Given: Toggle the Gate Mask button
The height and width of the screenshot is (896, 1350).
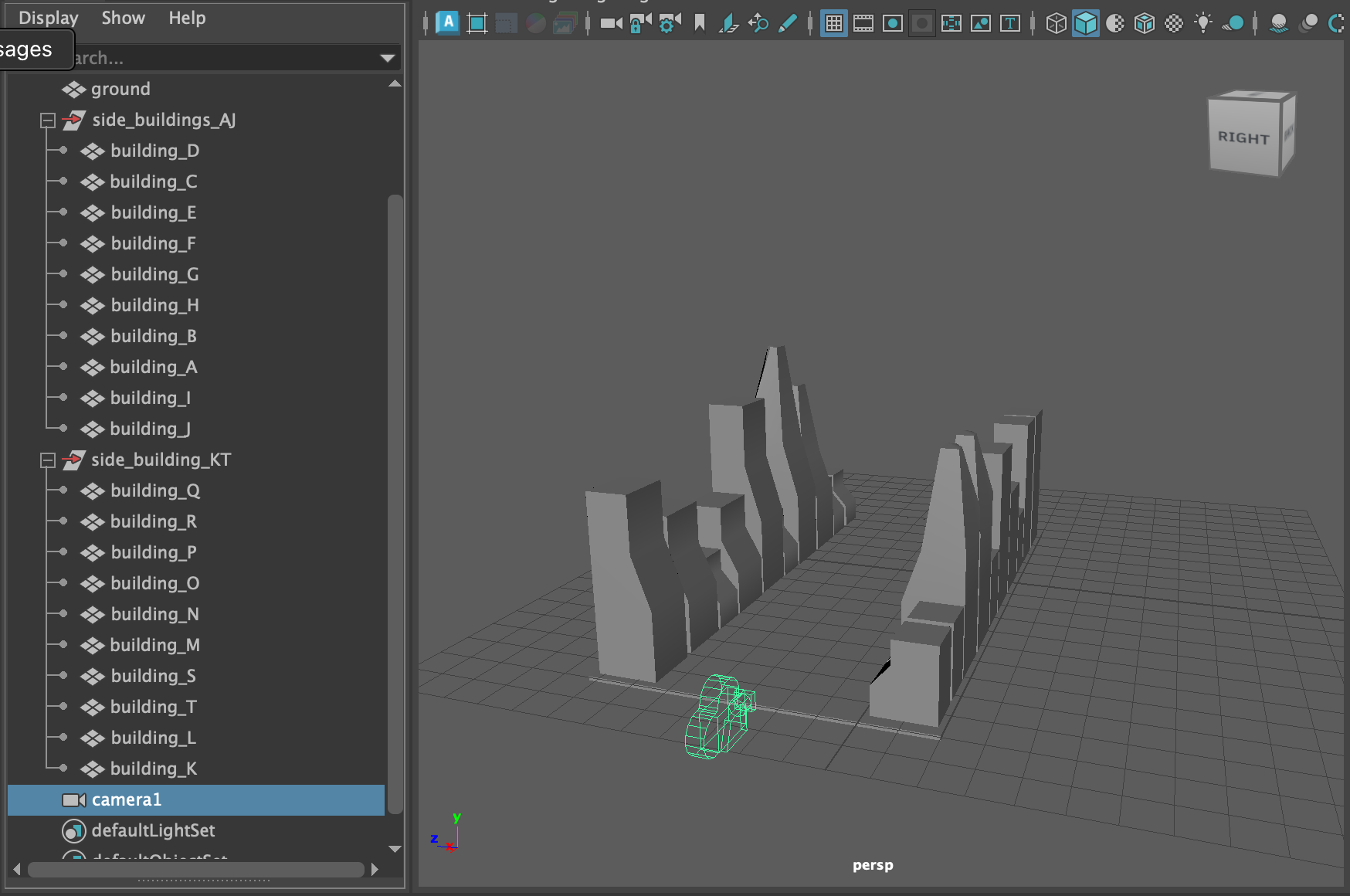Looking at the screenshot, I should click(x=921, y=23).
